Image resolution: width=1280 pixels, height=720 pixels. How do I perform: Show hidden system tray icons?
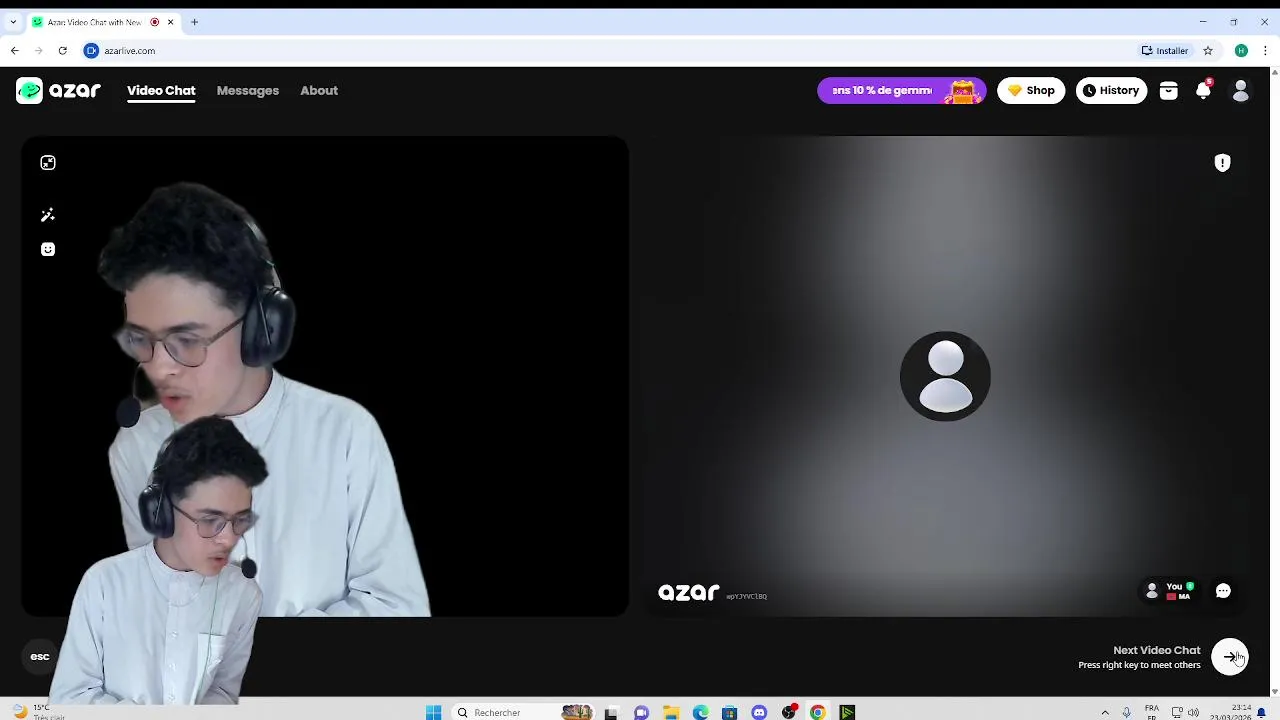(1105, 713)
